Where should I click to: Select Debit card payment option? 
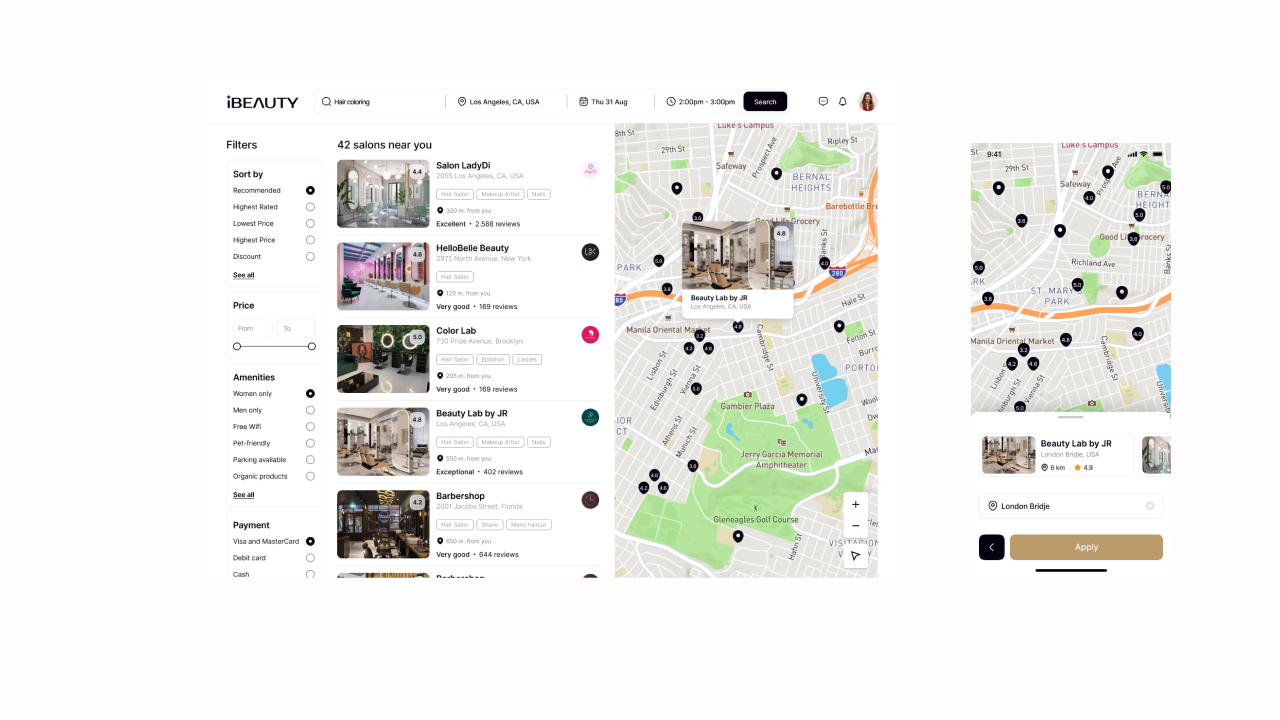[x=310, y=557]
